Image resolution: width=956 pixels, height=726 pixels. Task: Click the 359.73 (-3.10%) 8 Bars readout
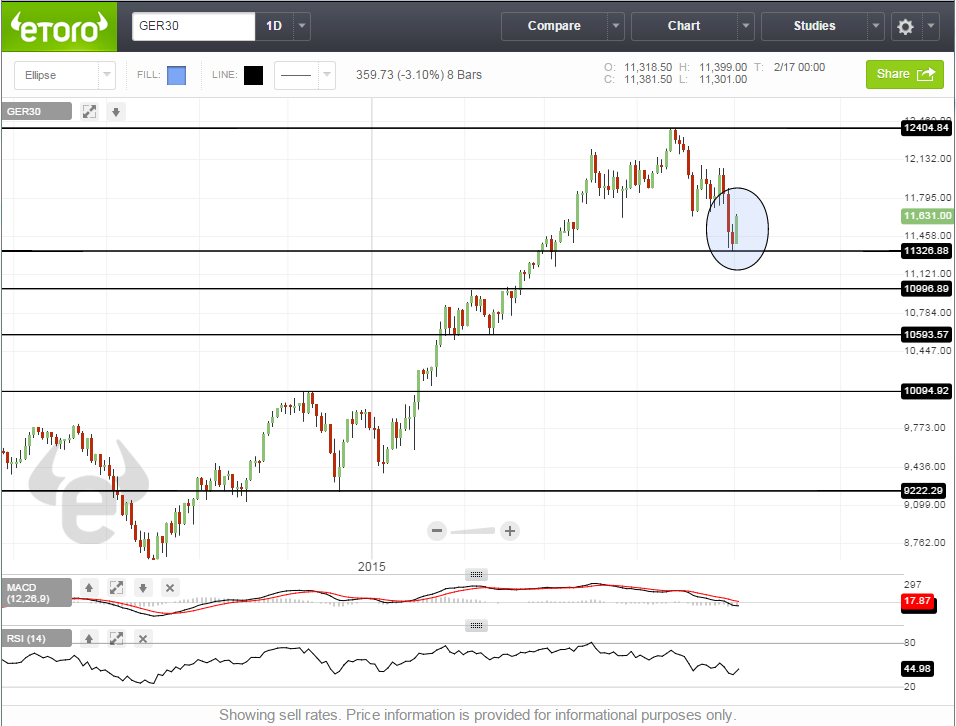coord(419,74)
